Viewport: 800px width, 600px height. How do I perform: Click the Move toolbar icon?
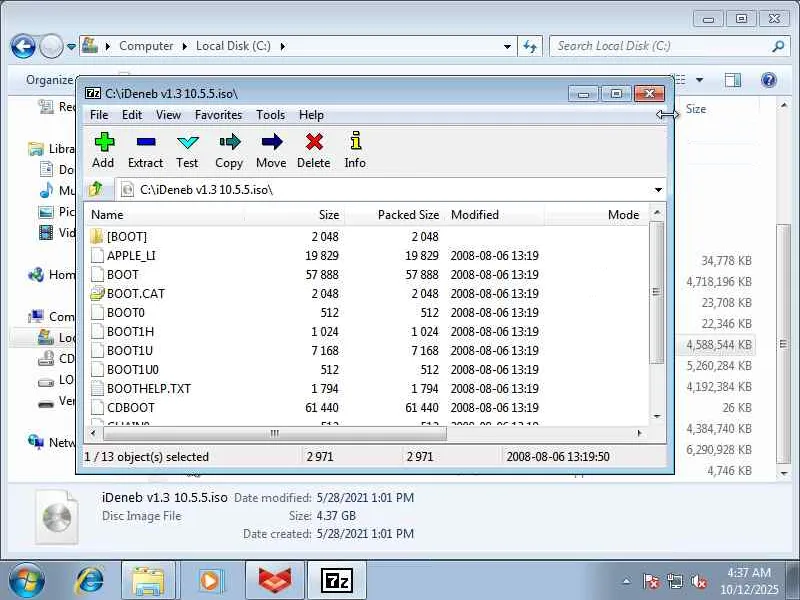[x=271, y=142]
